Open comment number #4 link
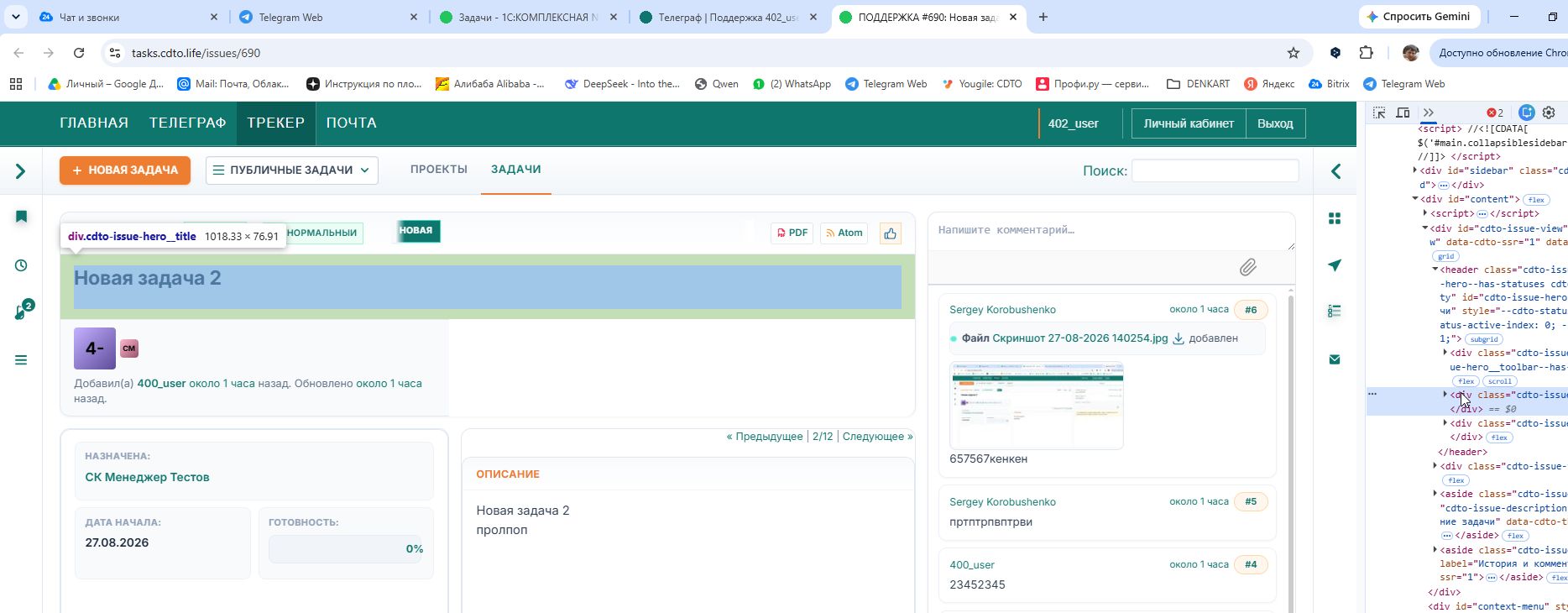The width and height of the screenshot is (1568, 613). pyautogui.click(x=1251, y=565)
